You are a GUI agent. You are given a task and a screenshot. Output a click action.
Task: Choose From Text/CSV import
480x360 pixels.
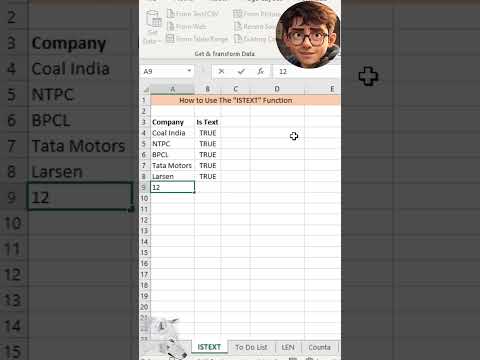click(x=192, y=14)
